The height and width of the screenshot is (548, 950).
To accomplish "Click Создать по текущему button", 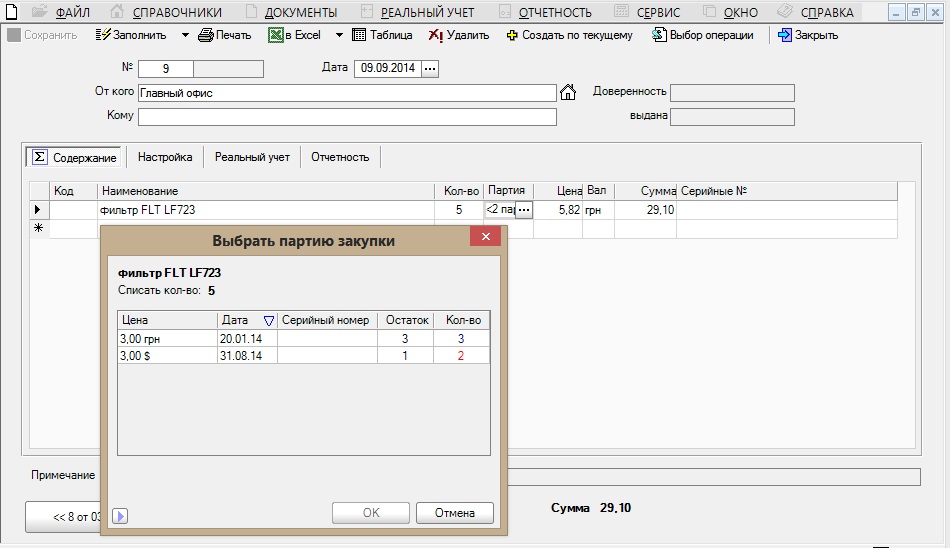I will click(x=570, y=35).
